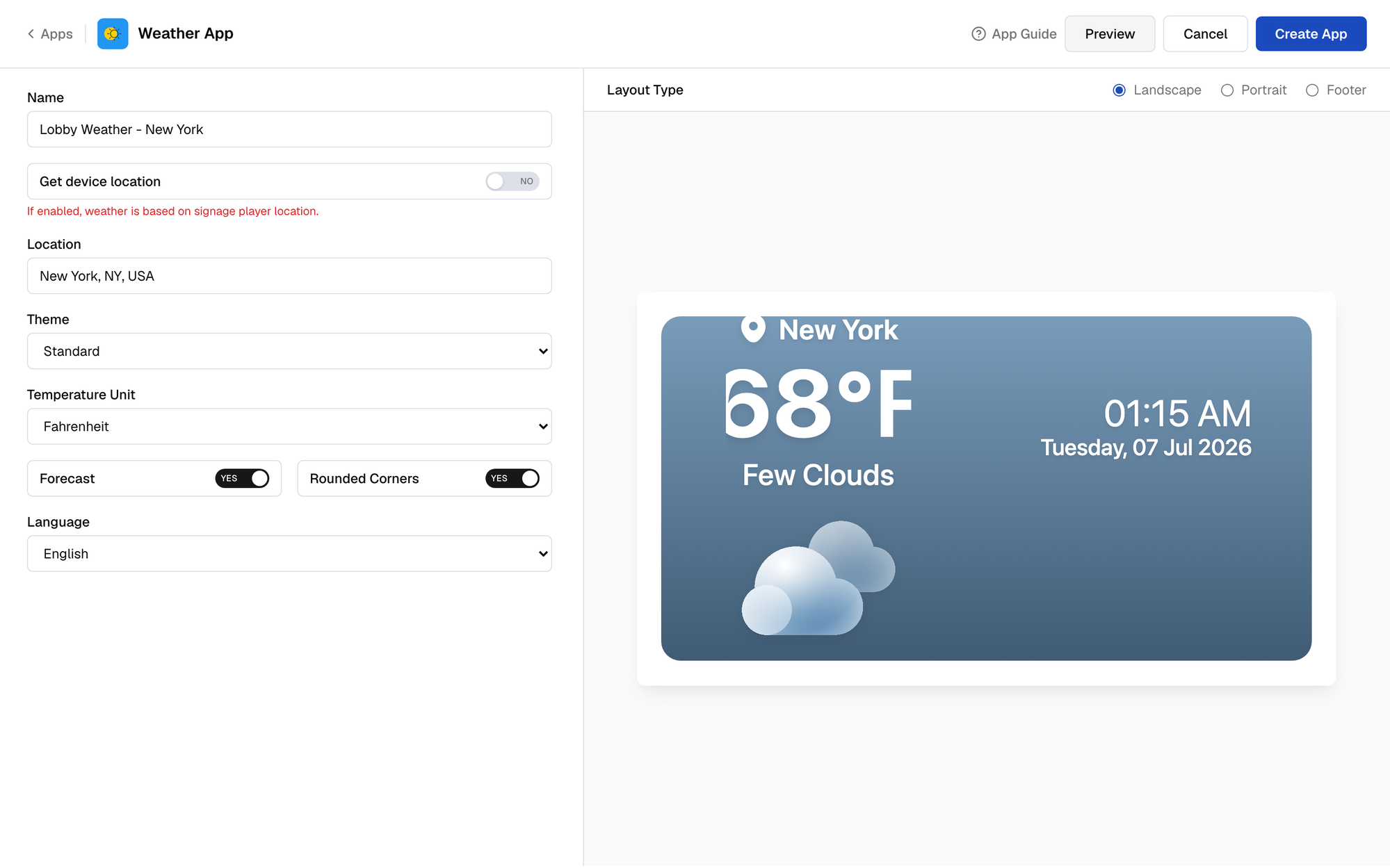
Task: Turn off Rounded Corners toggle
Action: [x=512, y=478]
